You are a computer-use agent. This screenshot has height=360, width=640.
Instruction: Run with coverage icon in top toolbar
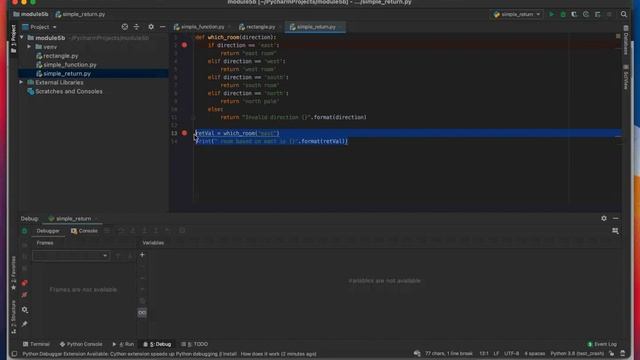[x=574, y=14]
